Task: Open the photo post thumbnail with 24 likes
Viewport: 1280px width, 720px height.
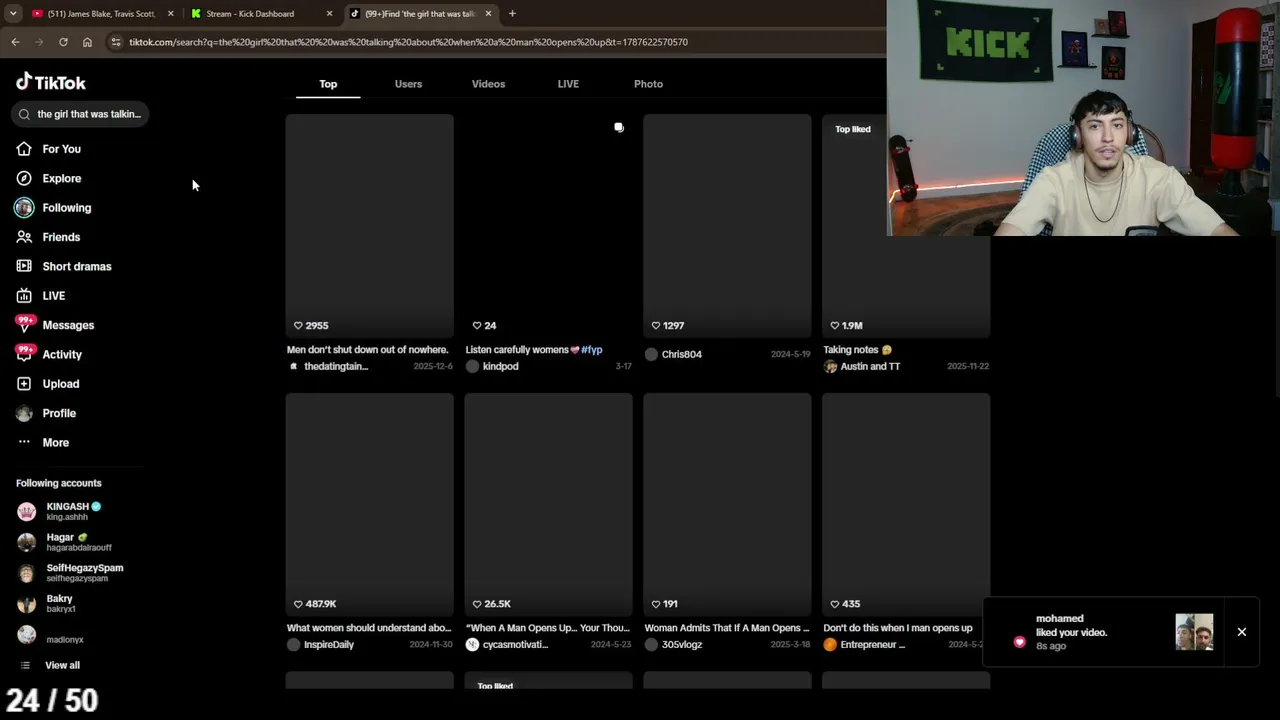Action: tap(549, 226)
